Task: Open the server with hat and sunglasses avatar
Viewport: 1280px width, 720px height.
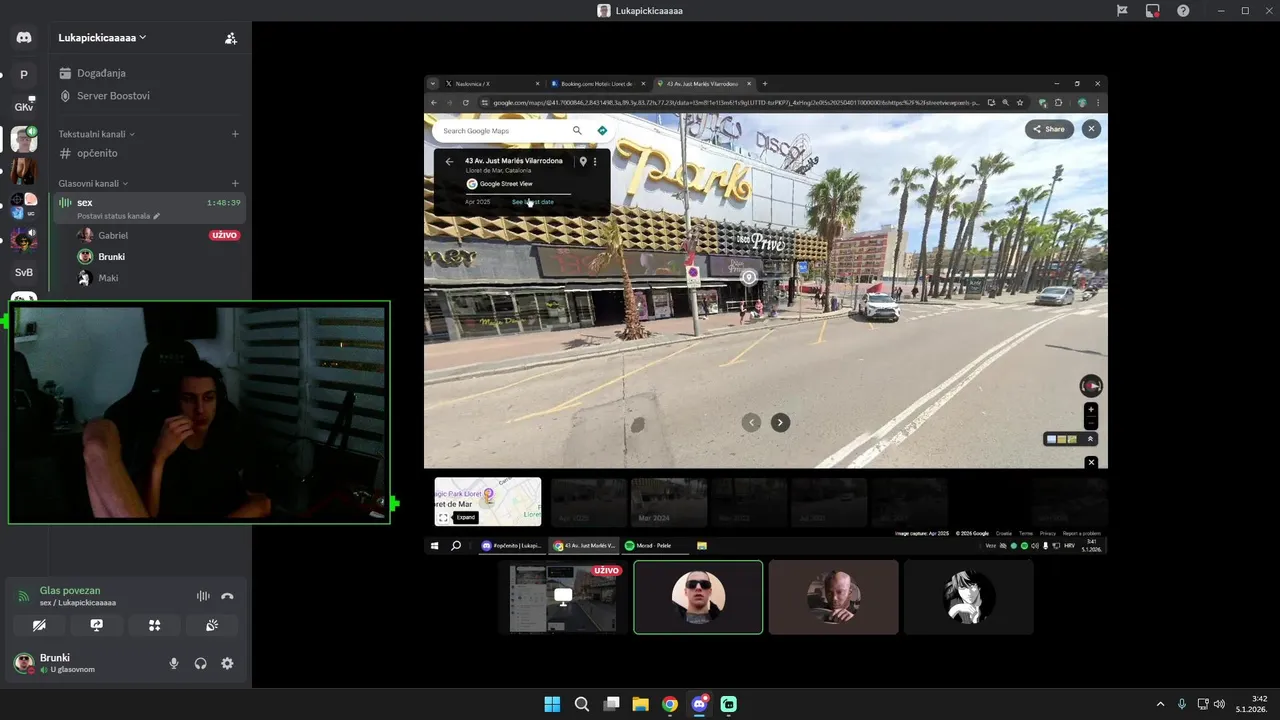Action: coord(24,239)
